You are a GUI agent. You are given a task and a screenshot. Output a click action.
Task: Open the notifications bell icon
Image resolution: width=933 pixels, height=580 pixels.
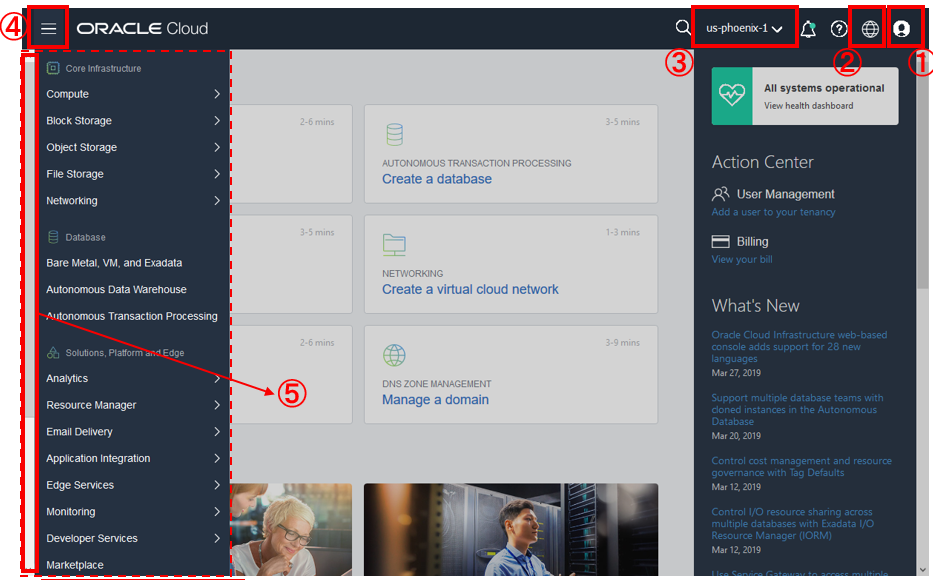[x=808, y=29]
